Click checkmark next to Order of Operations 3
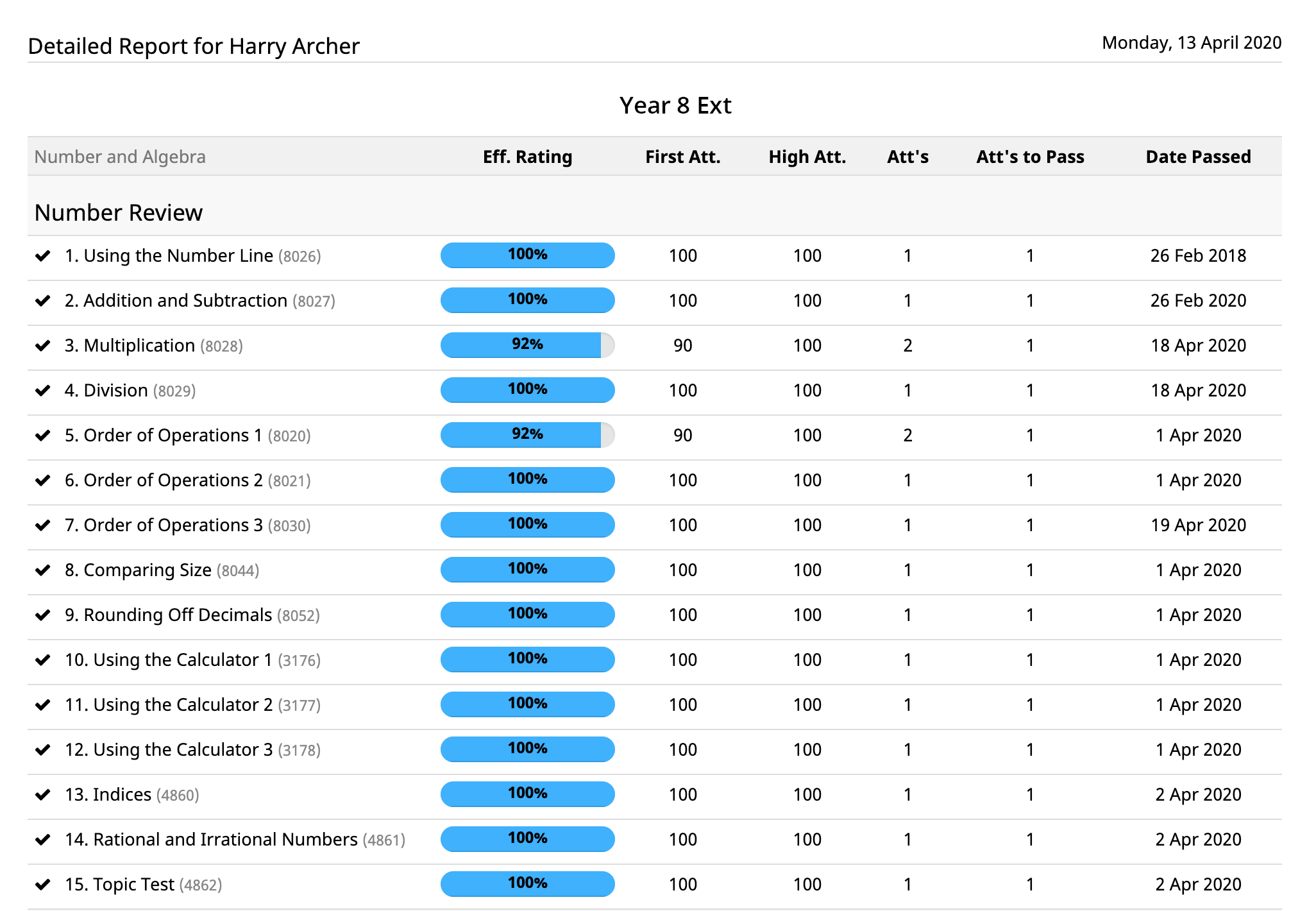 (x=43, y=525)
